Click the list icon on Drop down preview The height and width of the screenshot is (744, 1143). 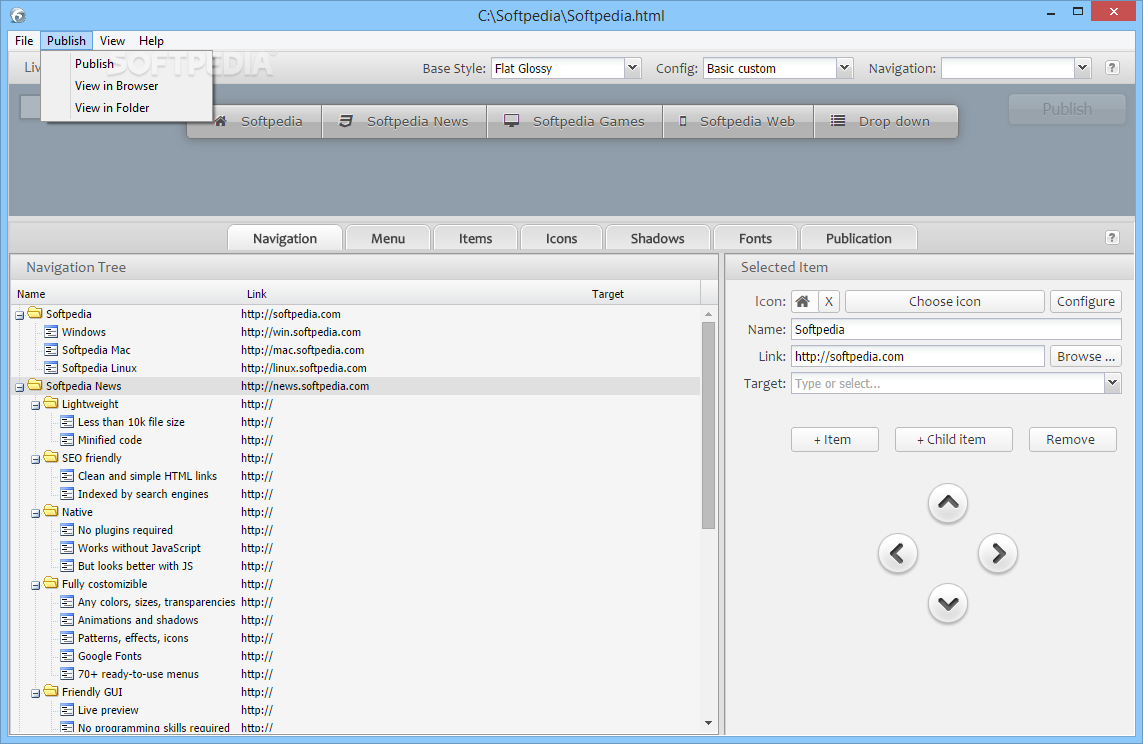[838, 121]
